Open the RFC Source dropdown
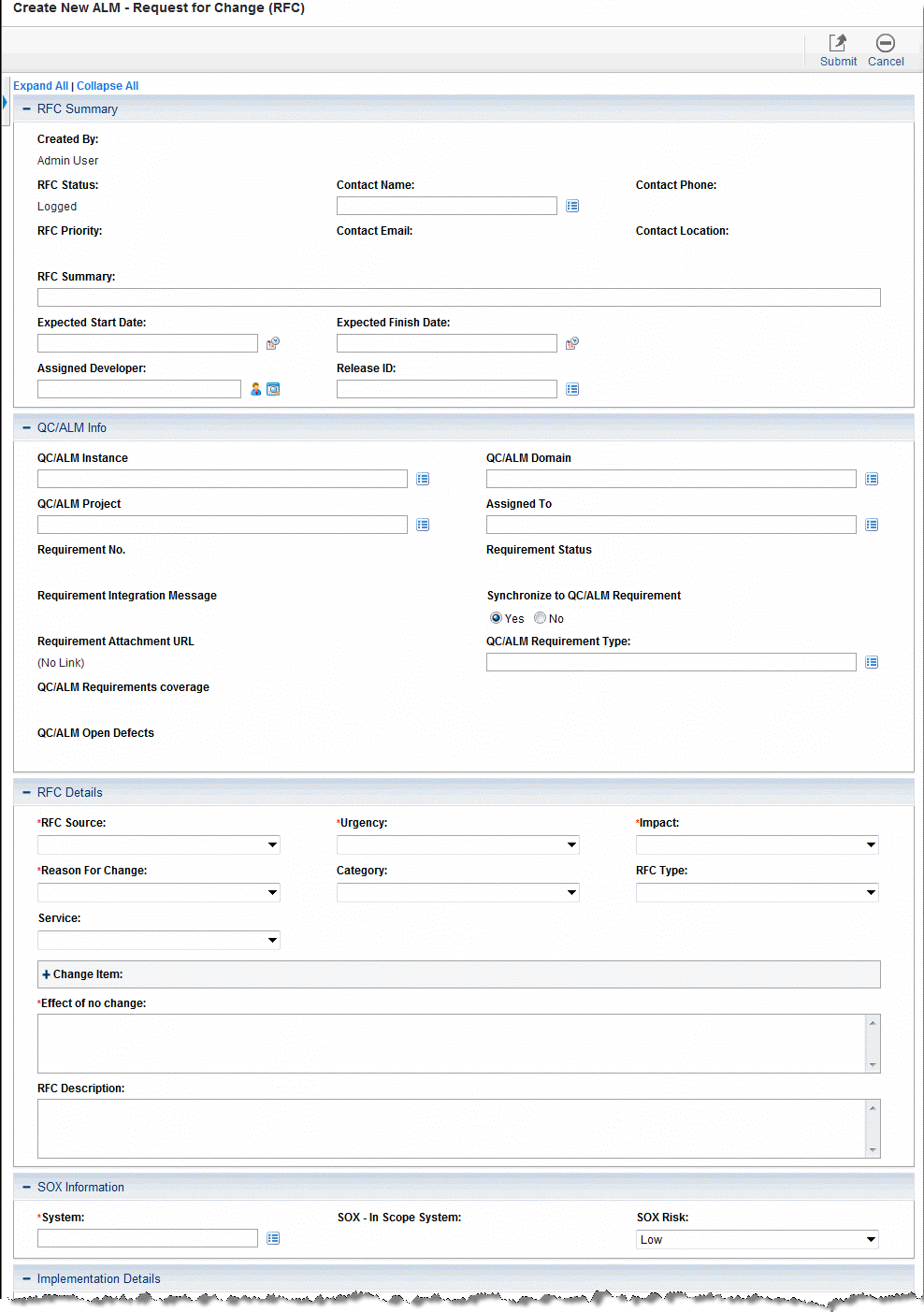 coord(159,845)
